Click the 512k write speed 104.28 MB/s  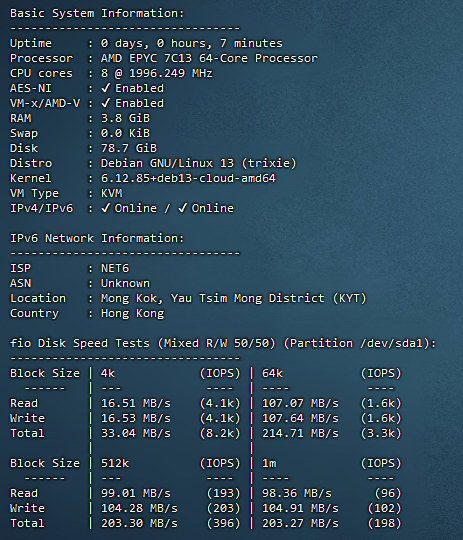[x=139, y=508]
